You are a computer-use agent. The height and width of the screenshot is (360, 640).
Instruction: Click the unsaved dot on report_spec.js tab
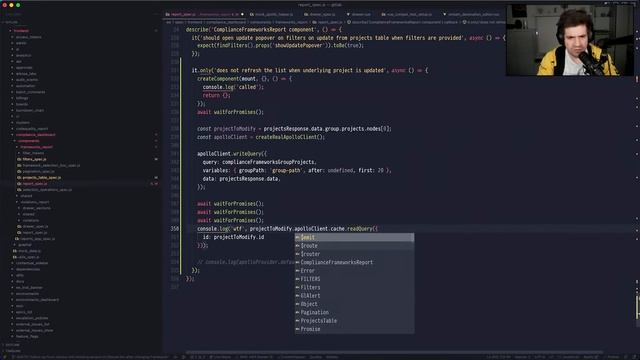242,14
